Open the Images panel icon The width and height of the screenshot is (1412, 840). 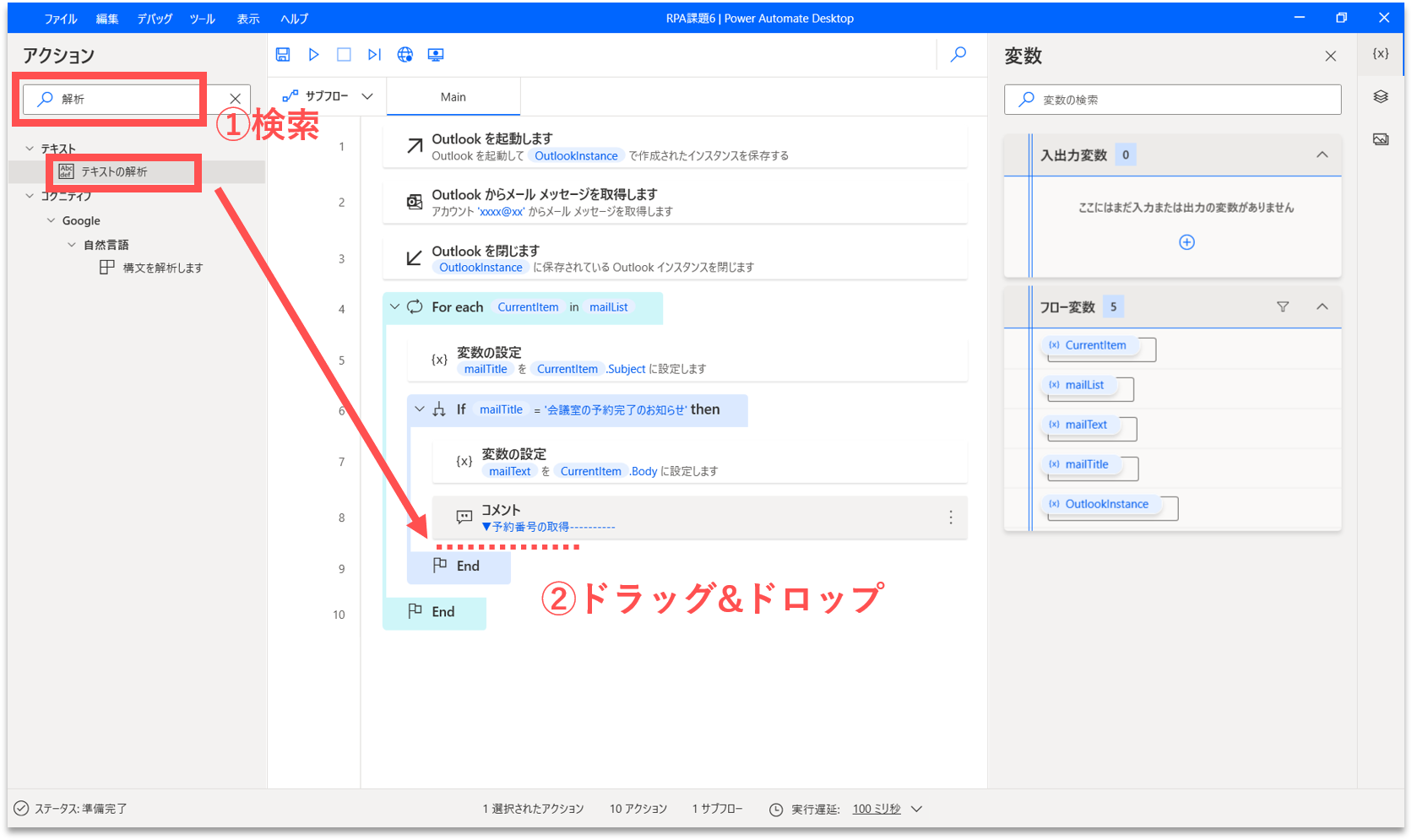tap(1381, 139)
